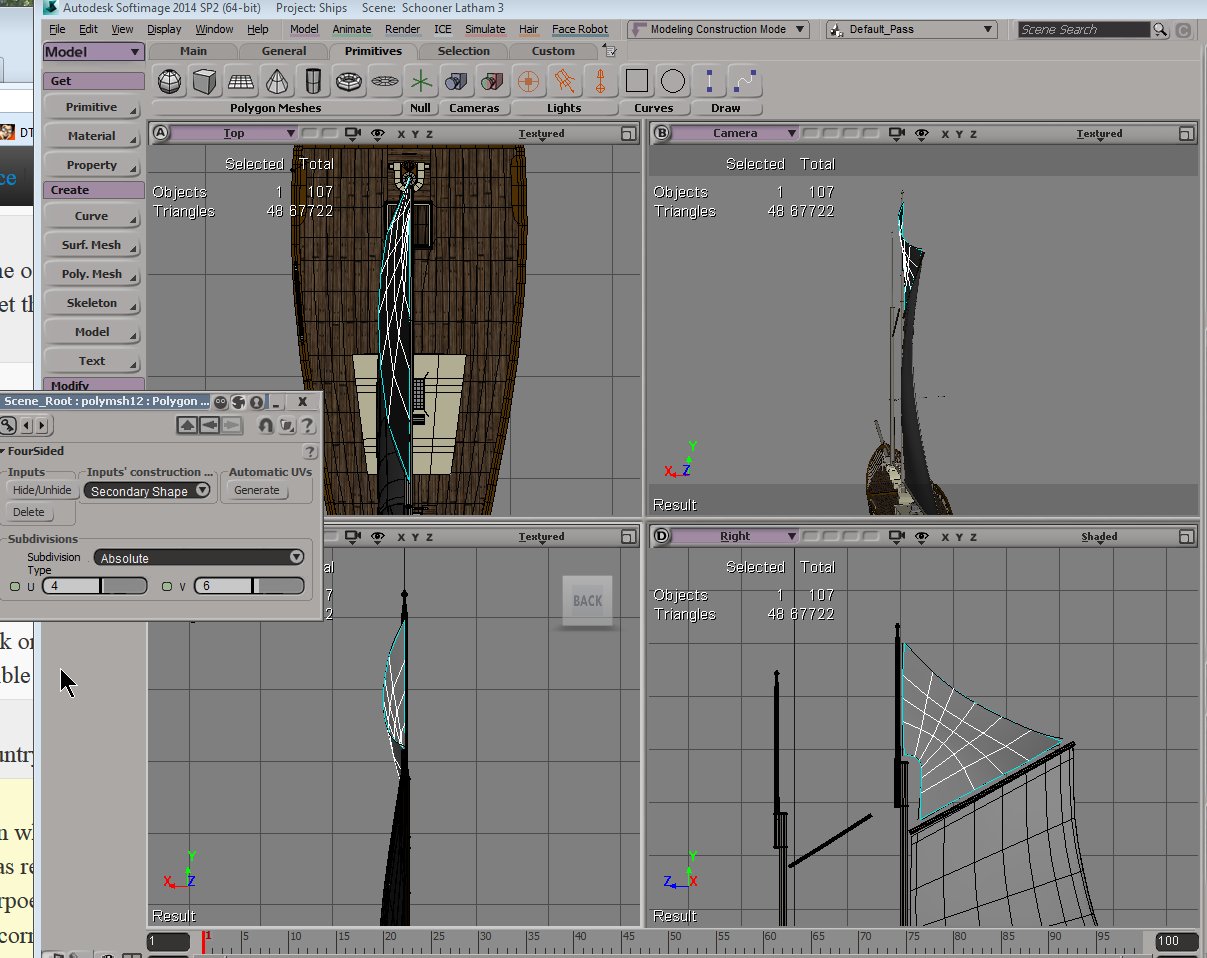Open the Modeling Construction Mode dropdown
Viewport: 1207px width, 958px height.
717,29
